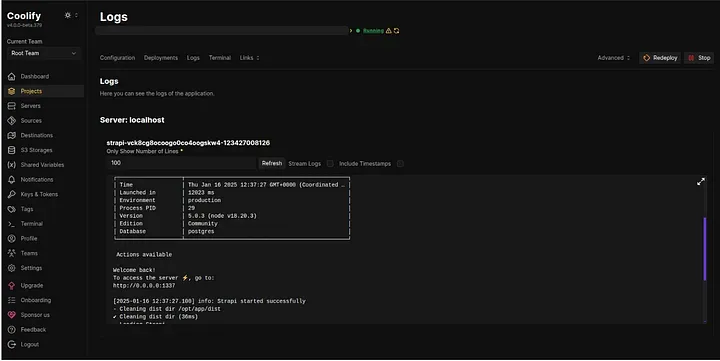
Task: Click the container name strapi-vck8cg8ocoogo0co4oogskw4 heading
Action: (x=188, y=143)
